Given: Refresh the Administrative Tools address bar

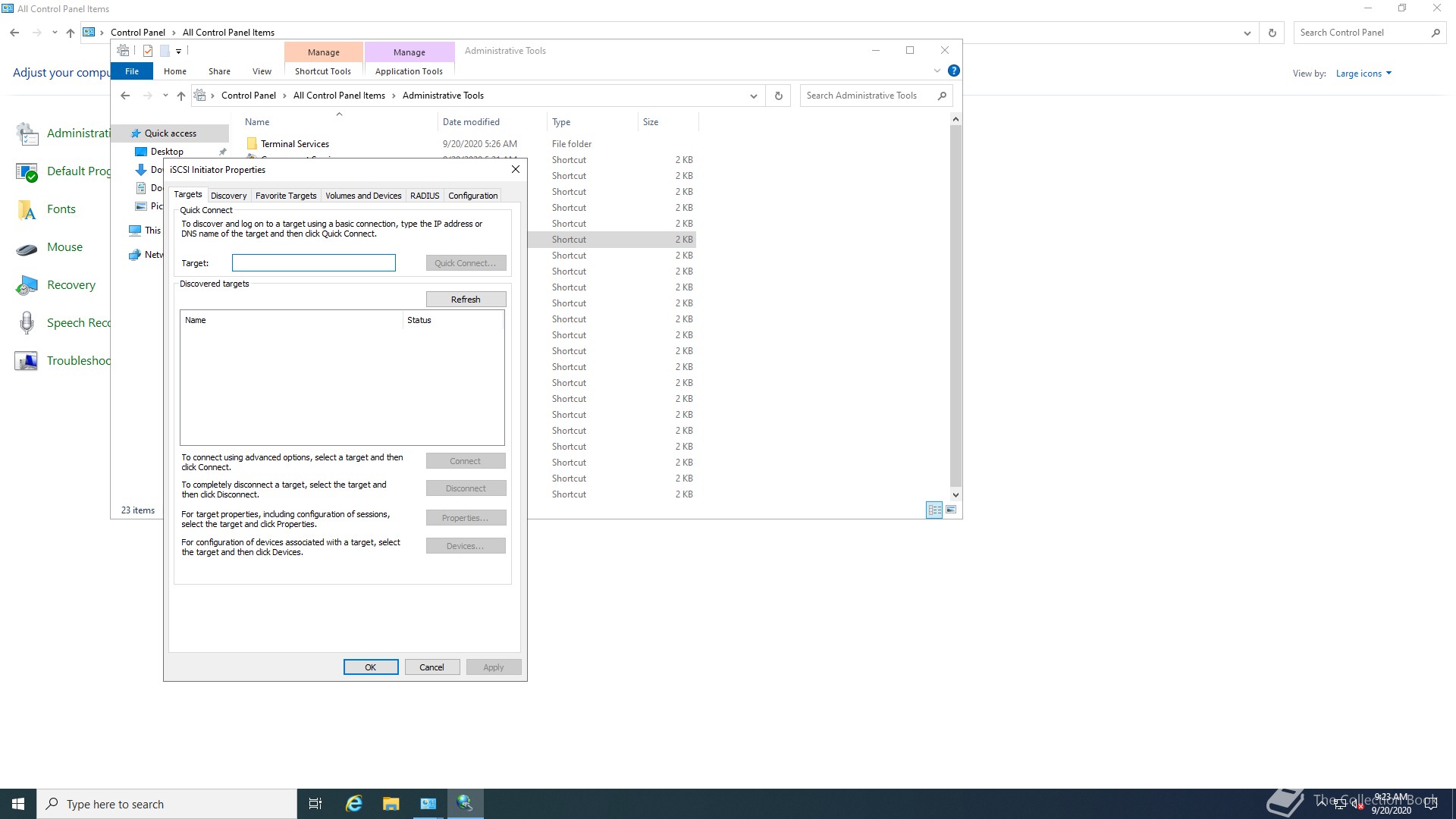Looking at the screenshot, I should coord(778,96).
